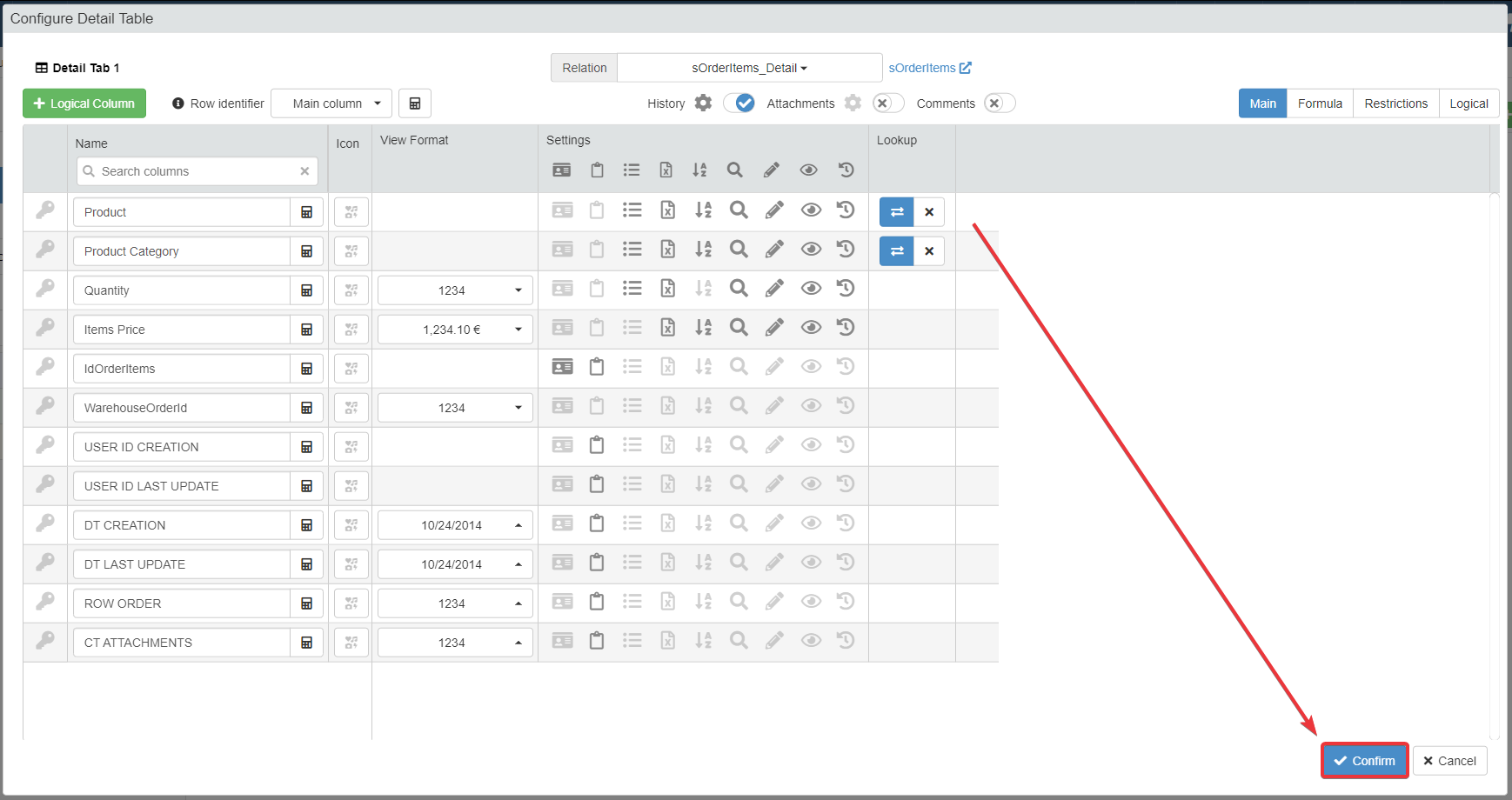Click the Excel export icon in Product Category row
Viewport: 1512px width, 800px height.
coord(667,250)
